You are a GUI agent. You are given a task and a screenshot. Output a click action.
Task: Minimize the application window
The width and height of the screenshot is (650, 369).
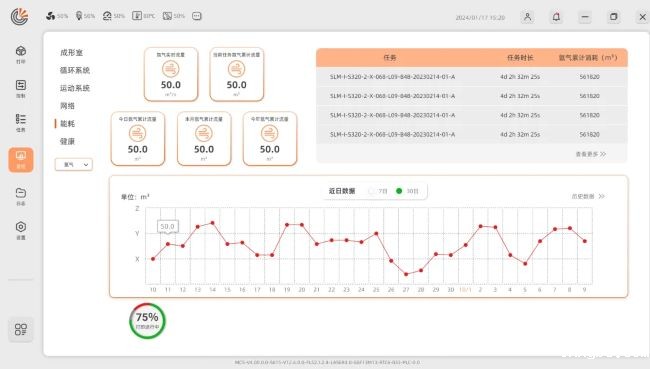(x=585, y=17)
